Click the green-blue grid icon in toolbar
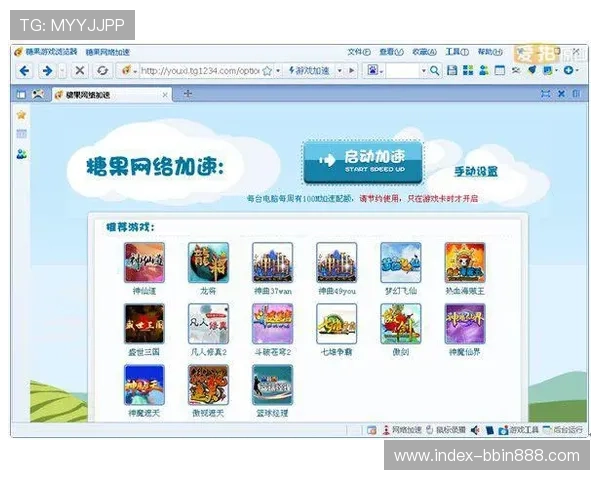The width and height of the screenshot is (600, 480). click(468, 70)
